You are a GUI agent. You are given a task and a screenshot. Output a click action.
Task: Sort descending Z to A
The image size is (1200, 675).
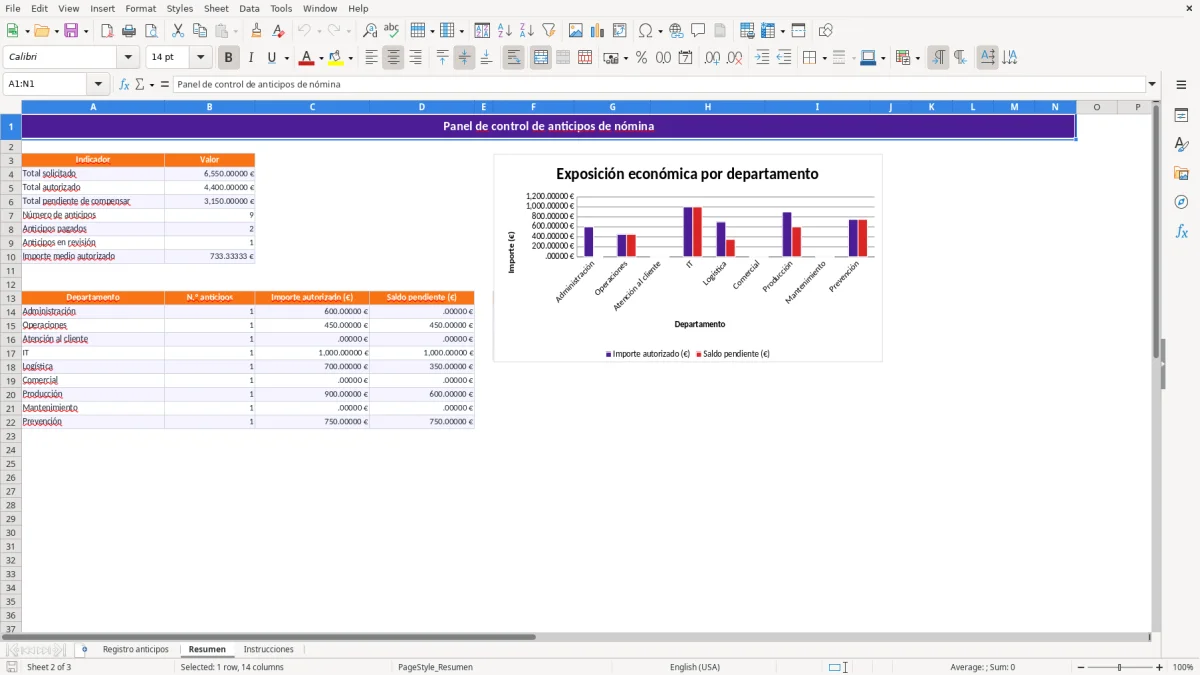point(527,31)
